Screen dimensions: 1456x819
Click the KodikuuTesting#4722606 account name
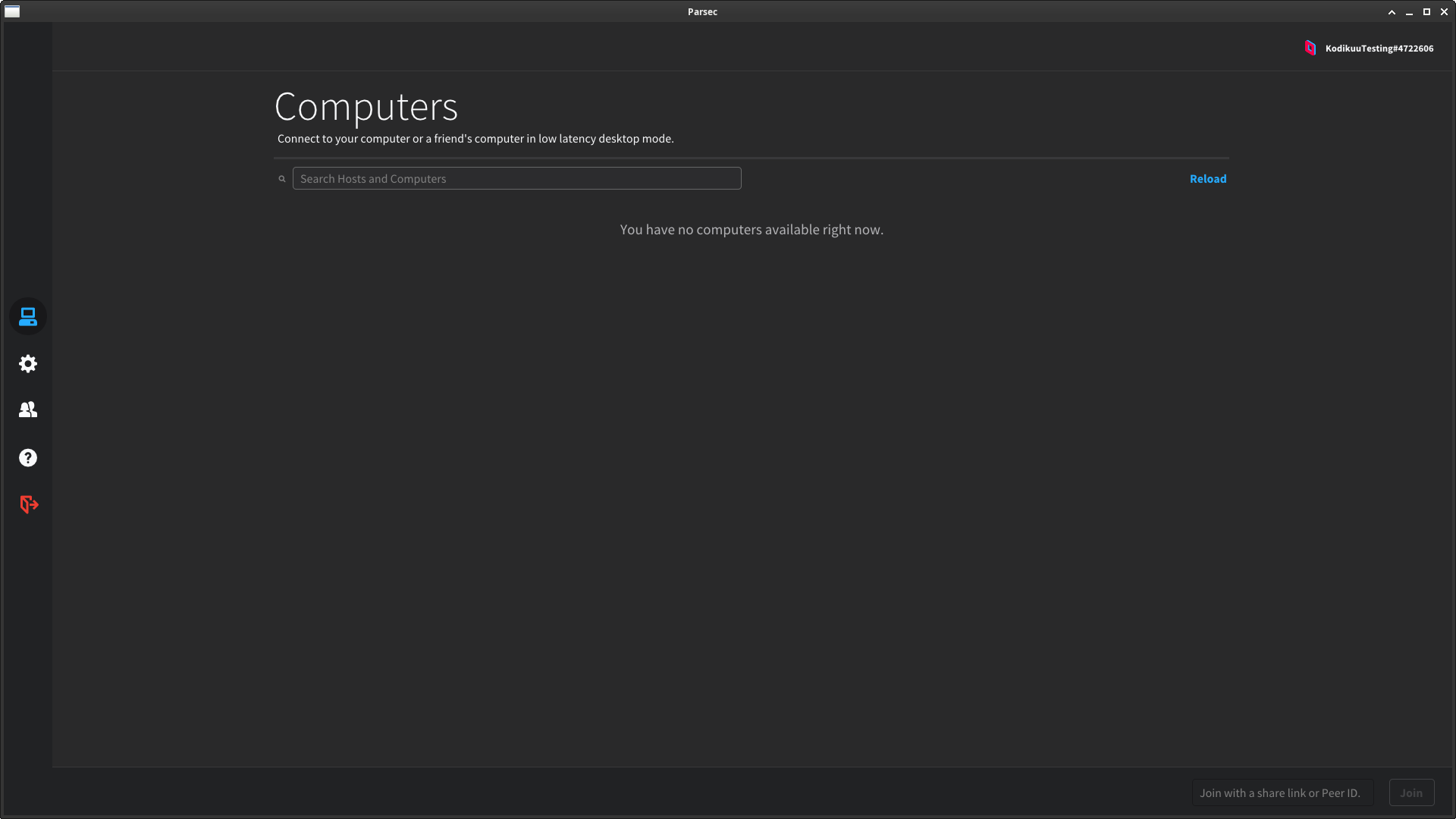(x=1379, y=49)
